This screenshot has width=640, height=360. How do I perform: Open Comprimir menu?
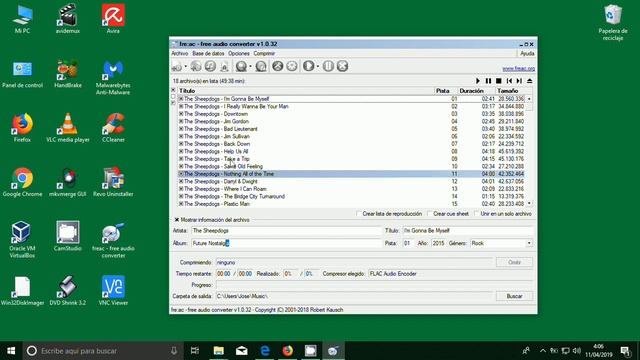pyautogui.click(x=264, y=53)
